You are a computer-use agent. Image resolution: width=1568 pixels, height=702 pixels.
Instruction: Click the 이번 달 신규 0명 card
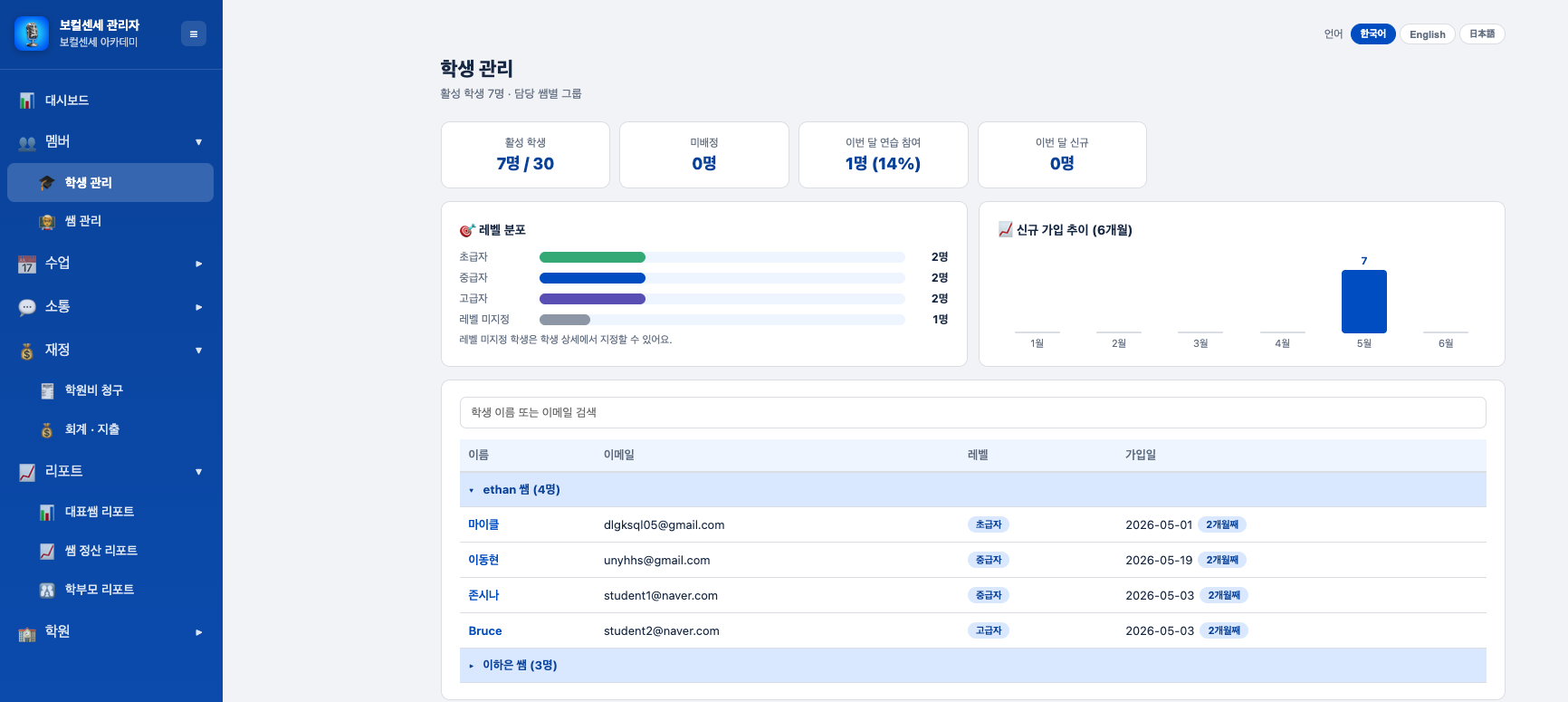point(1062,155)
